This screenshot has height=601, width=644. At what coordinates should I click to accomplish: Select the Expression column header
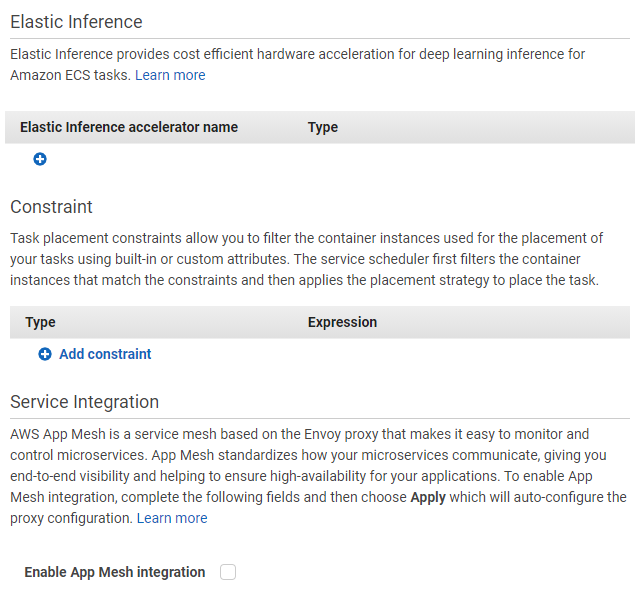(x=343, y=322)
